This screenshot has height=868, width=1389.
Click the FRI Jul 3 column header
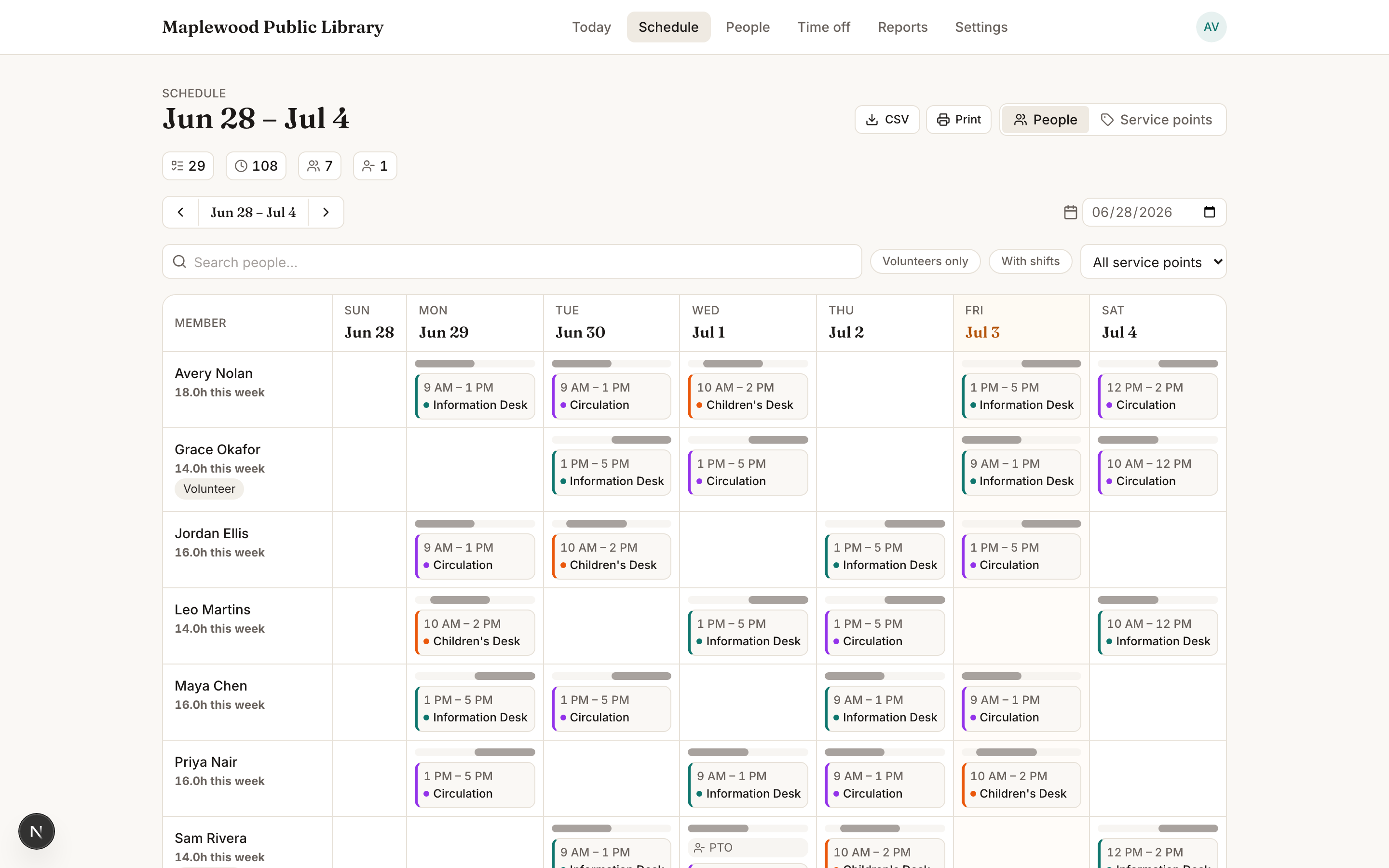pos(1021,323)
